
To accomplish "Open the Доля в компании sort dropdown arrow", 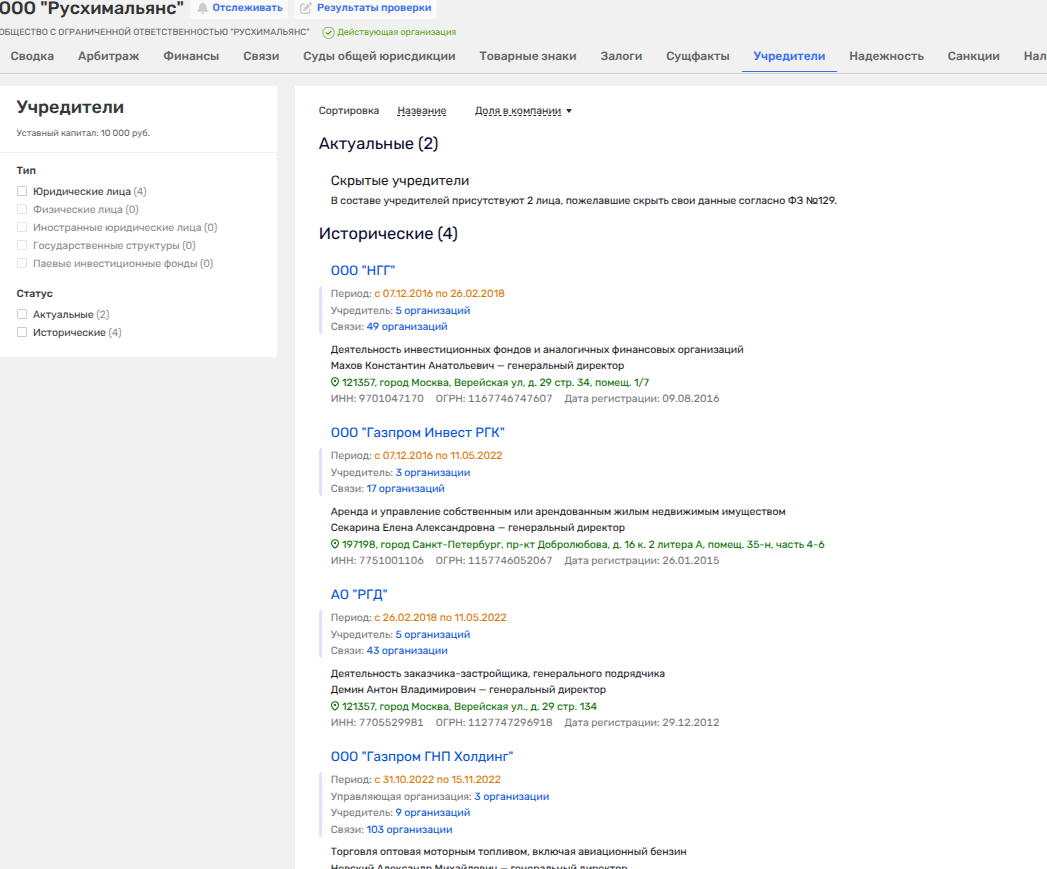I will point(569,111).
